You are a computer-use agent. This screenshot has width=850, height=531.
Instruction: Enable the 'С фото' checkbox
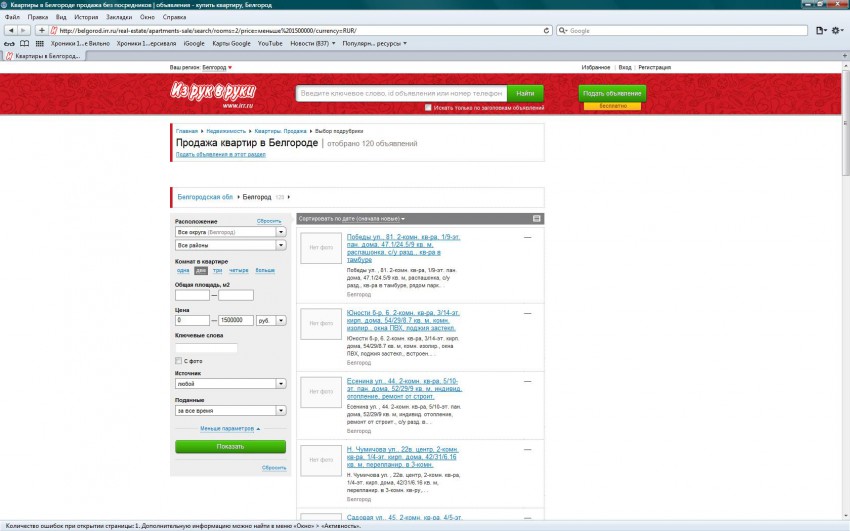[178, 361]
